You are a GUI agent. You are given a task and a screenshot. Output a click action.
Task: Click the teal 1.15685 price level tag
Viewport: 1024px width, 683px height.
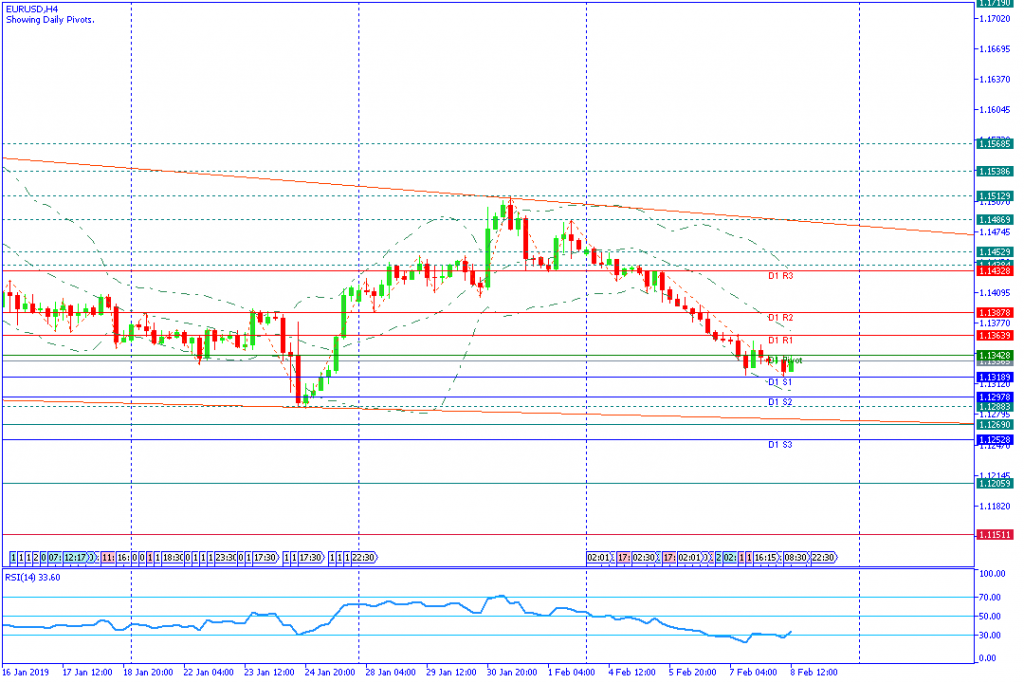point(996,144)
